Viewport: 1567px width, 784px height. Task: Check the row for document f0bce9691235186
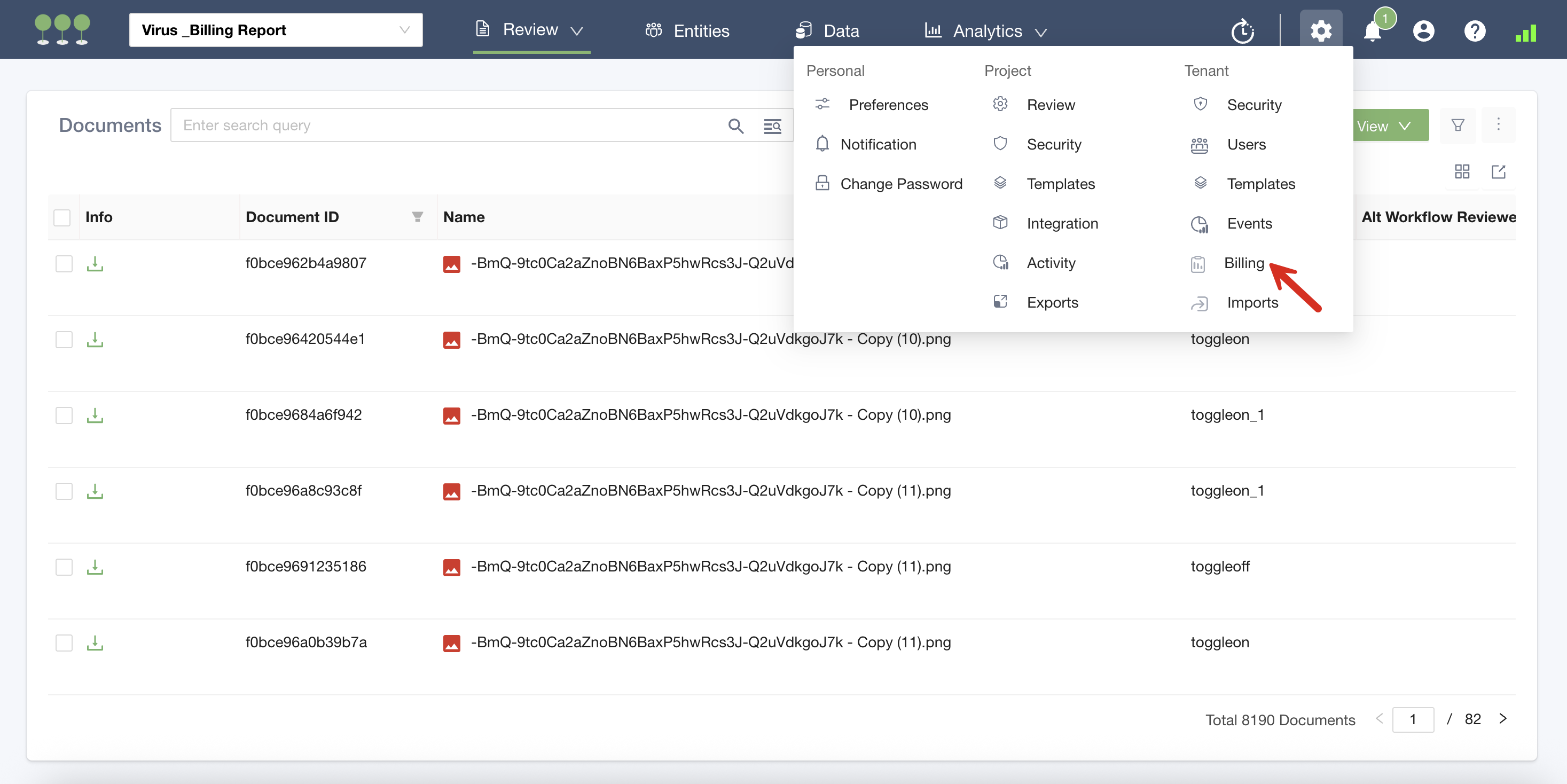click(x=64, y=567)
